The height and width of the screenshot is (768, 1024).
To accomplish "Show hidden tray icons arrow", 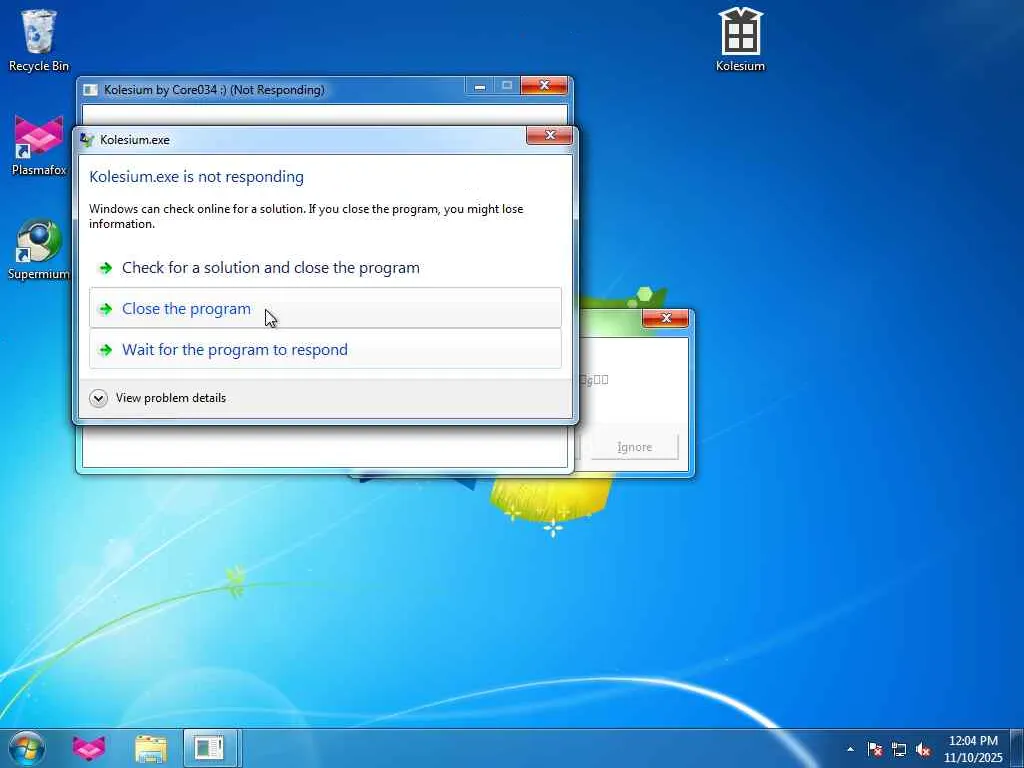I will [x=850, y=749].
